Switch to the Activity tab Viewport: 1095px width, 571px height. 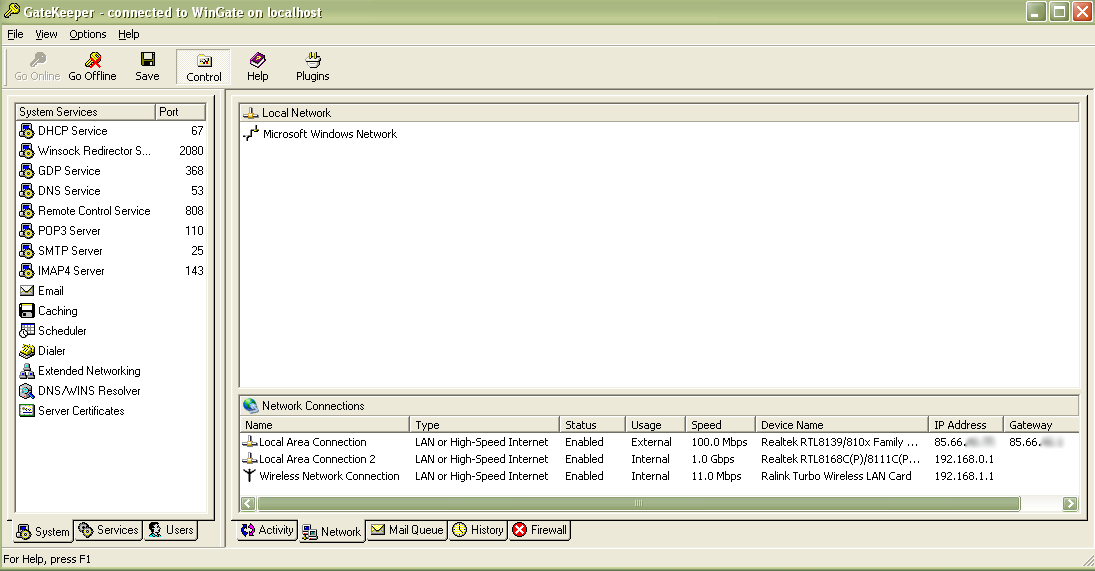click(267, 531)
